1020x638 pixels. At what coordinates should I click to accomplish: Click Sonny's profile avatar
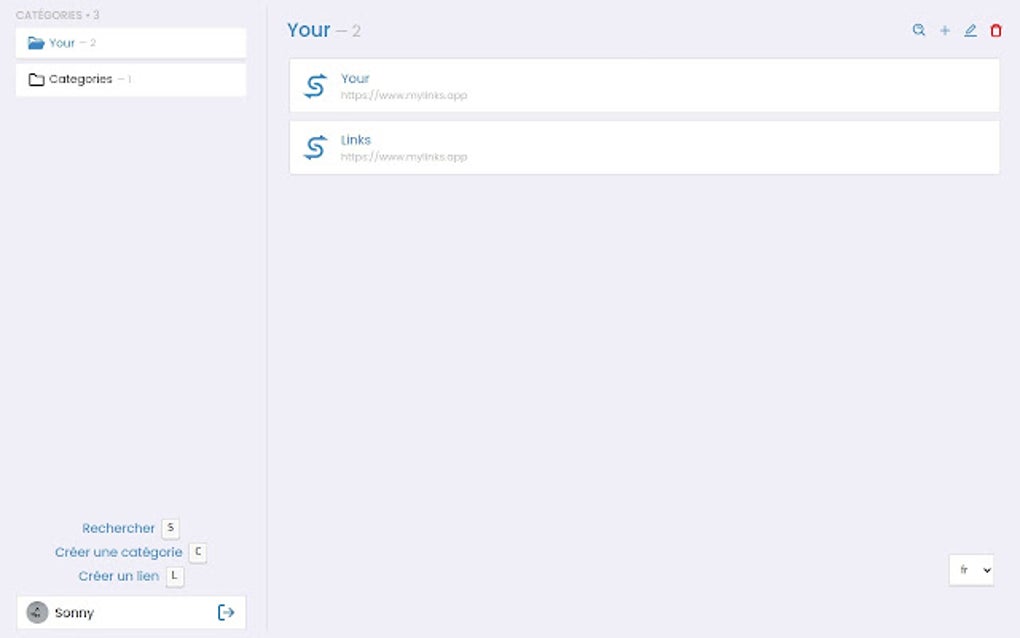[37, 612]
